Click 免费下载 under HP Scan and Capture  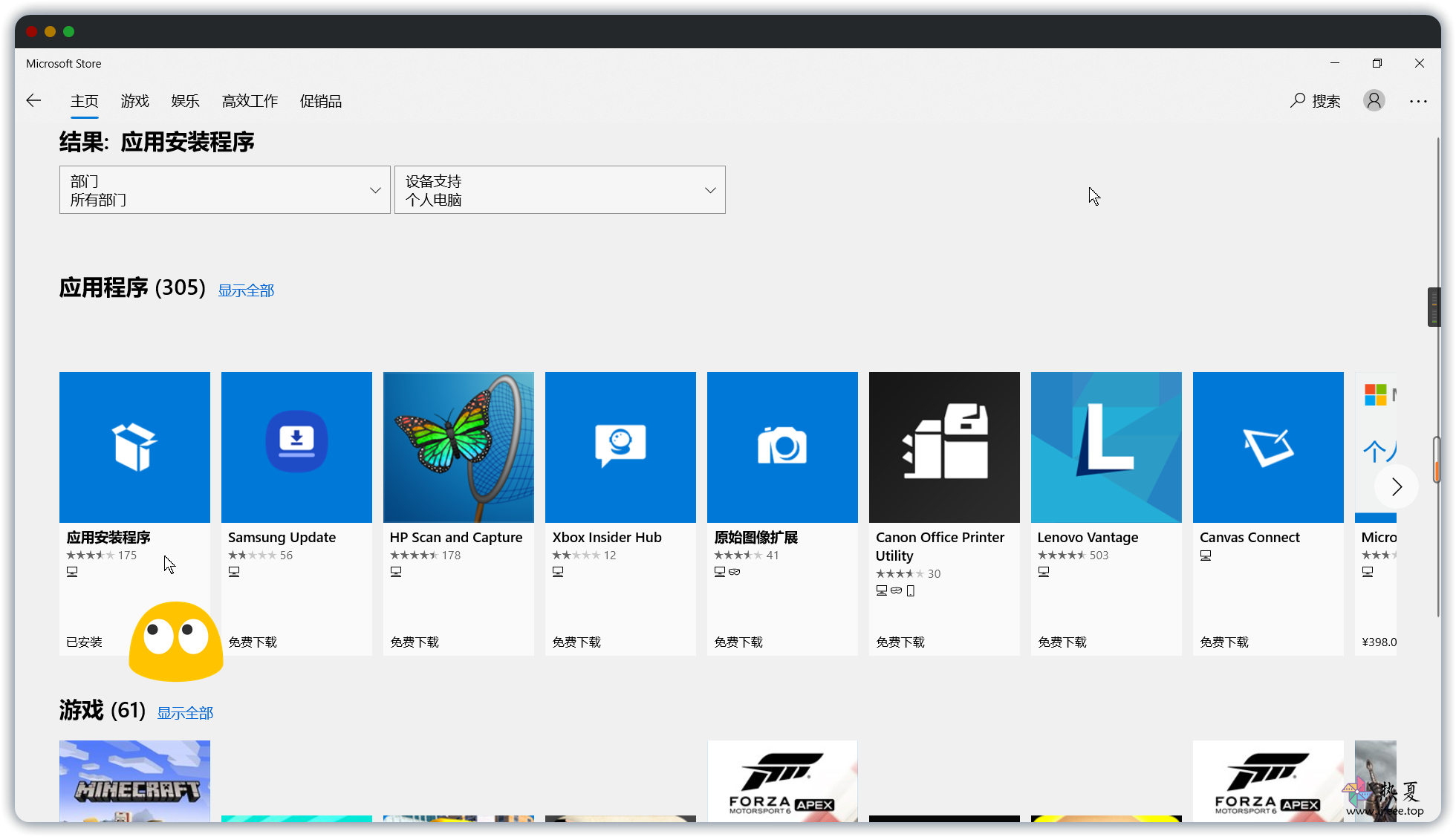415,642
